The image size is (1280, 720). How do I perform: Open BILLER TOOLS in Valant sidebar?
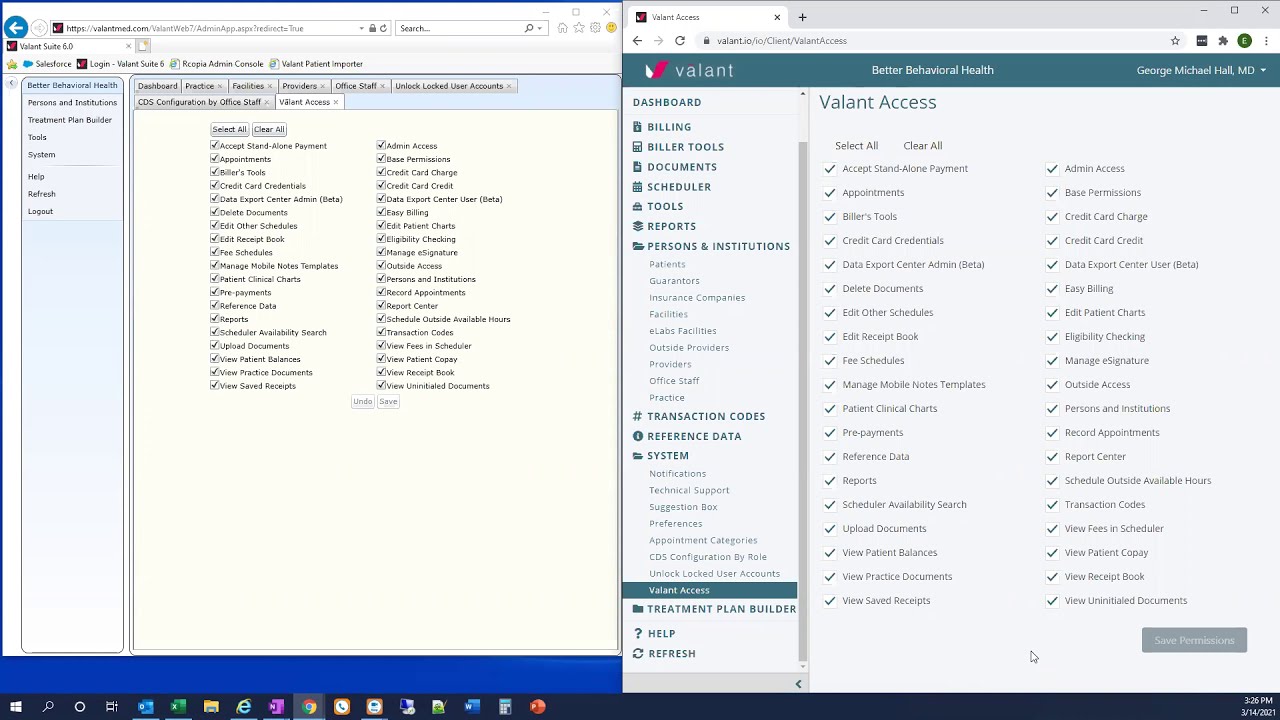coord(685,147)
